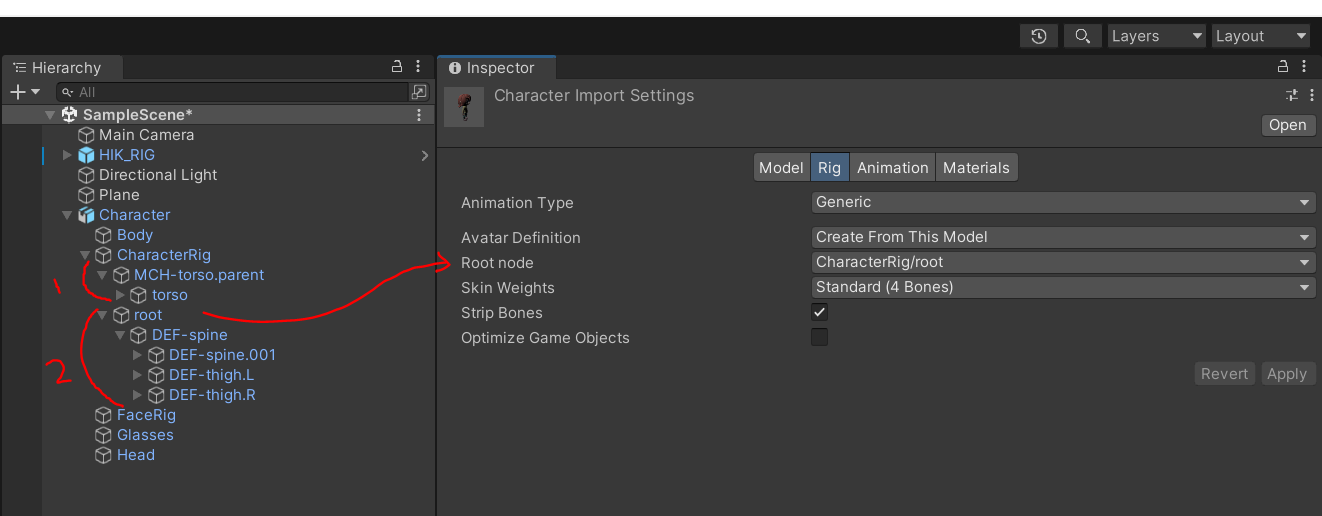
Task: Enable the Optimize Game Objects checkbox
Action: tap(819, 338)
